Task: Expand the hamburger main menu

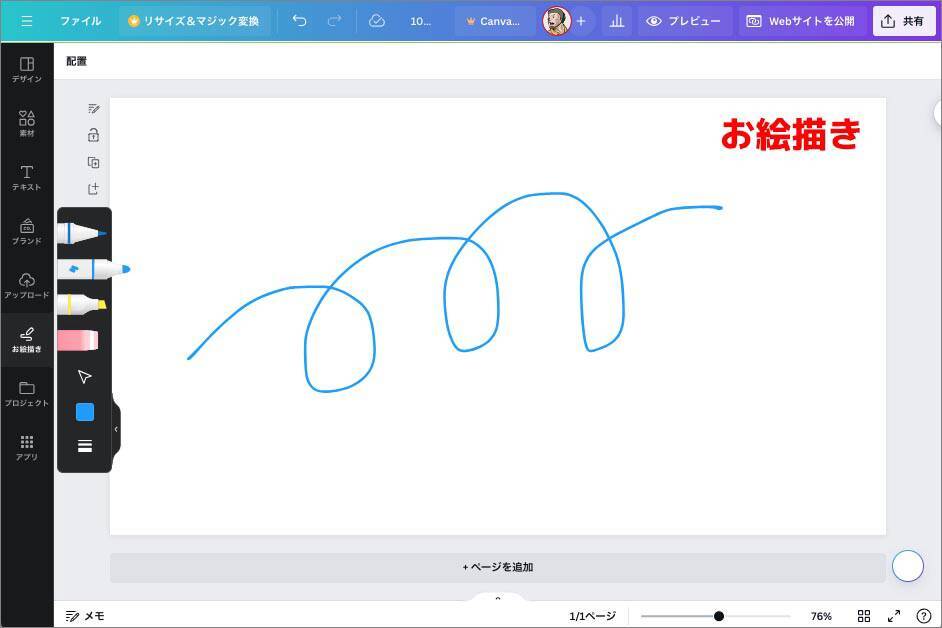Action: pos(27,21)
